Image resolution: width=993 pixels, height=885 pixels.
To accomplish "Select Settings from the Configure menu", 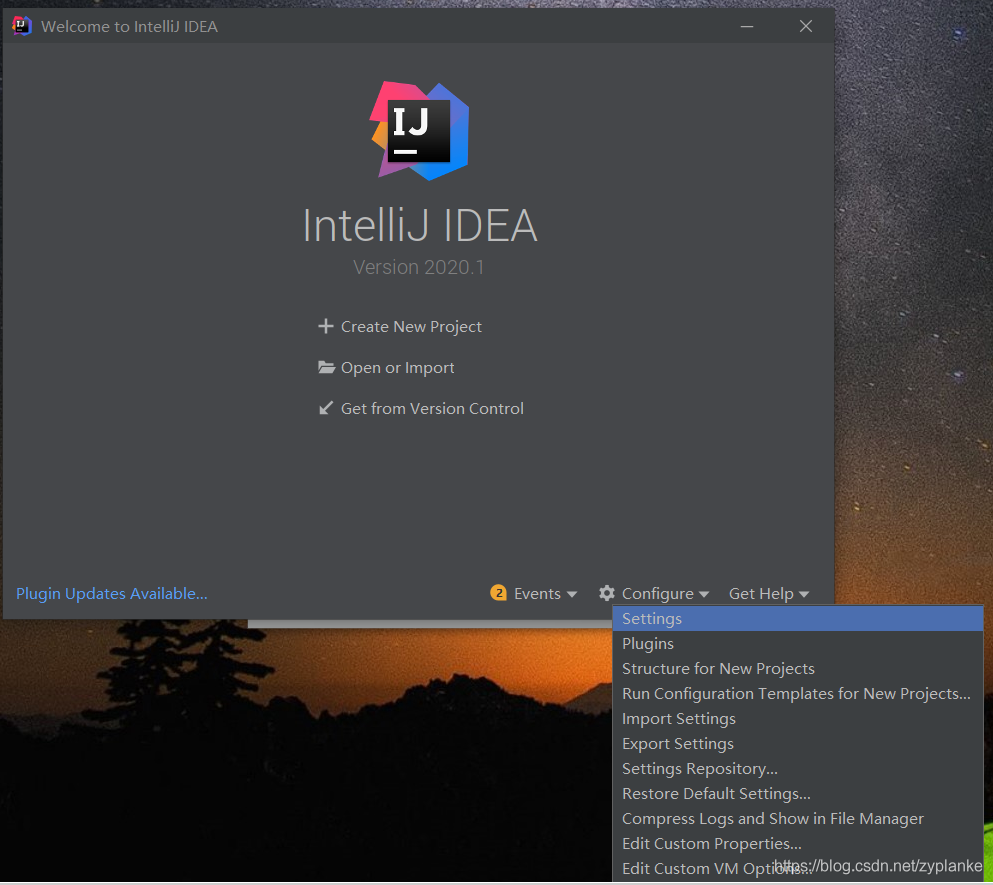I will tap(651, 618).
